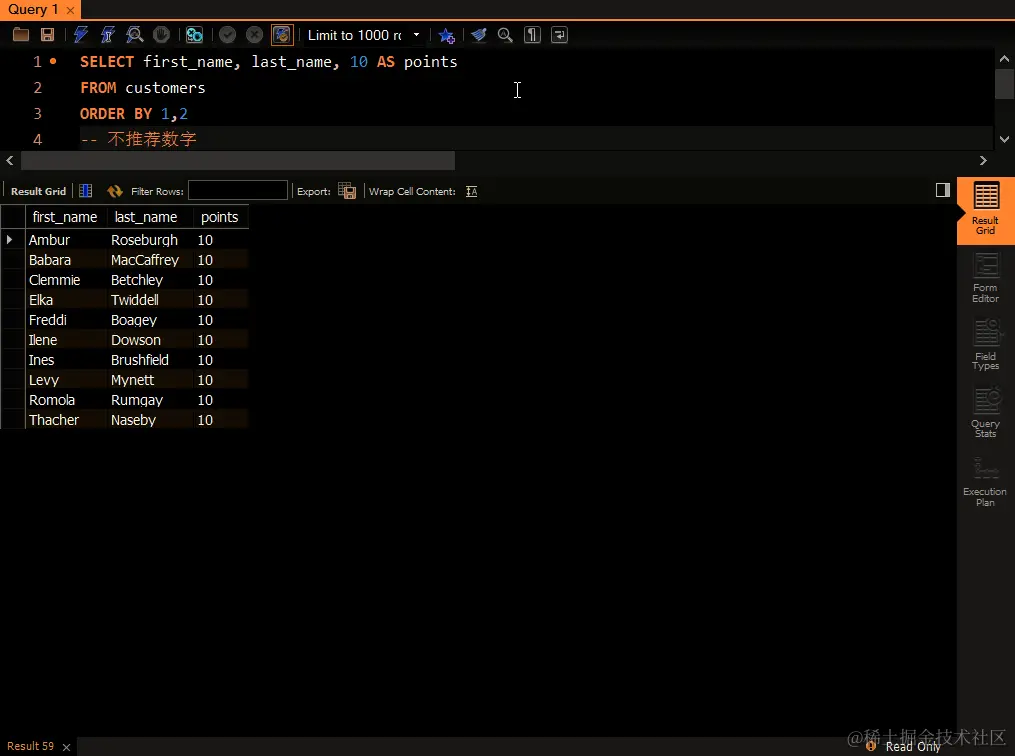
Task: Focus the Filter Rows input field
Action: click(x=238, y=190)
